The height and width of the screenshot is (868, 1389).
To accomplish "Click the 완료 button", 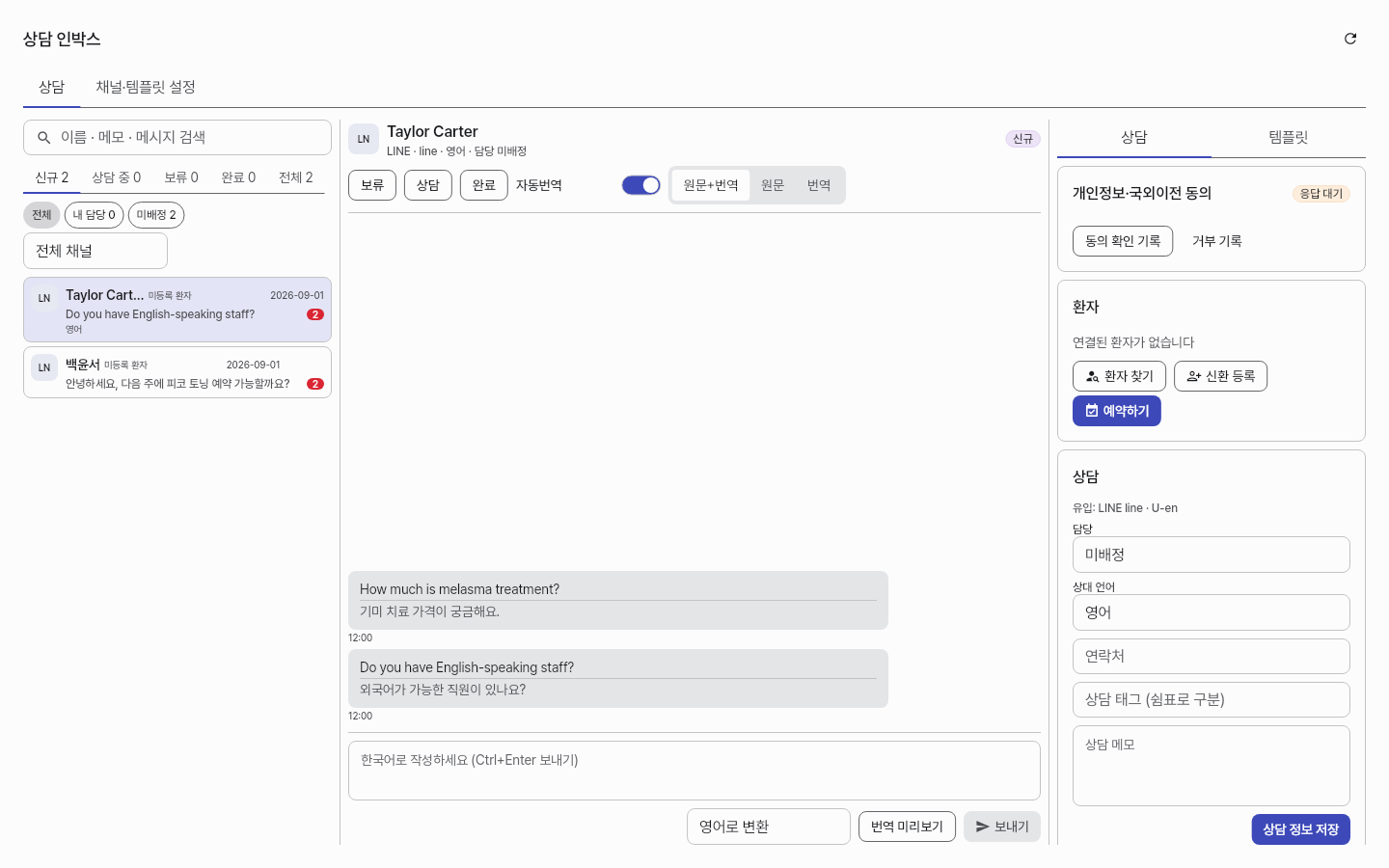I will click(x=484, y=185).
